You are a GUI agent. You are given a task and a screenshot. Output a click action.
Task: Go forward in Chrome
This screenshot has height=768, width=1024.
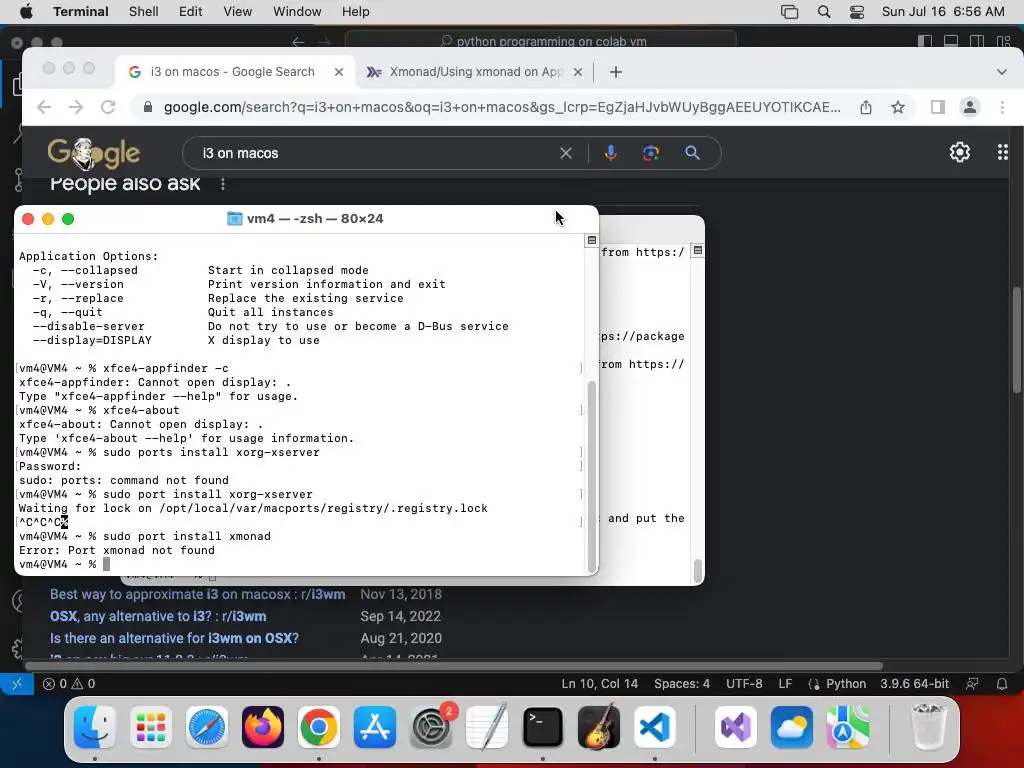[76, 107]
